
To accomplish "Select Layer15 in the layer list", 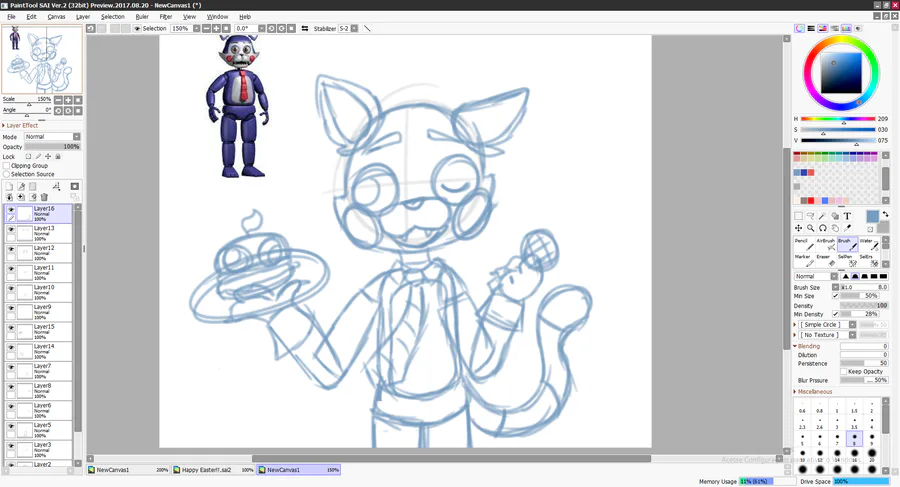I will pyautogui.click(x=38, y=331).
